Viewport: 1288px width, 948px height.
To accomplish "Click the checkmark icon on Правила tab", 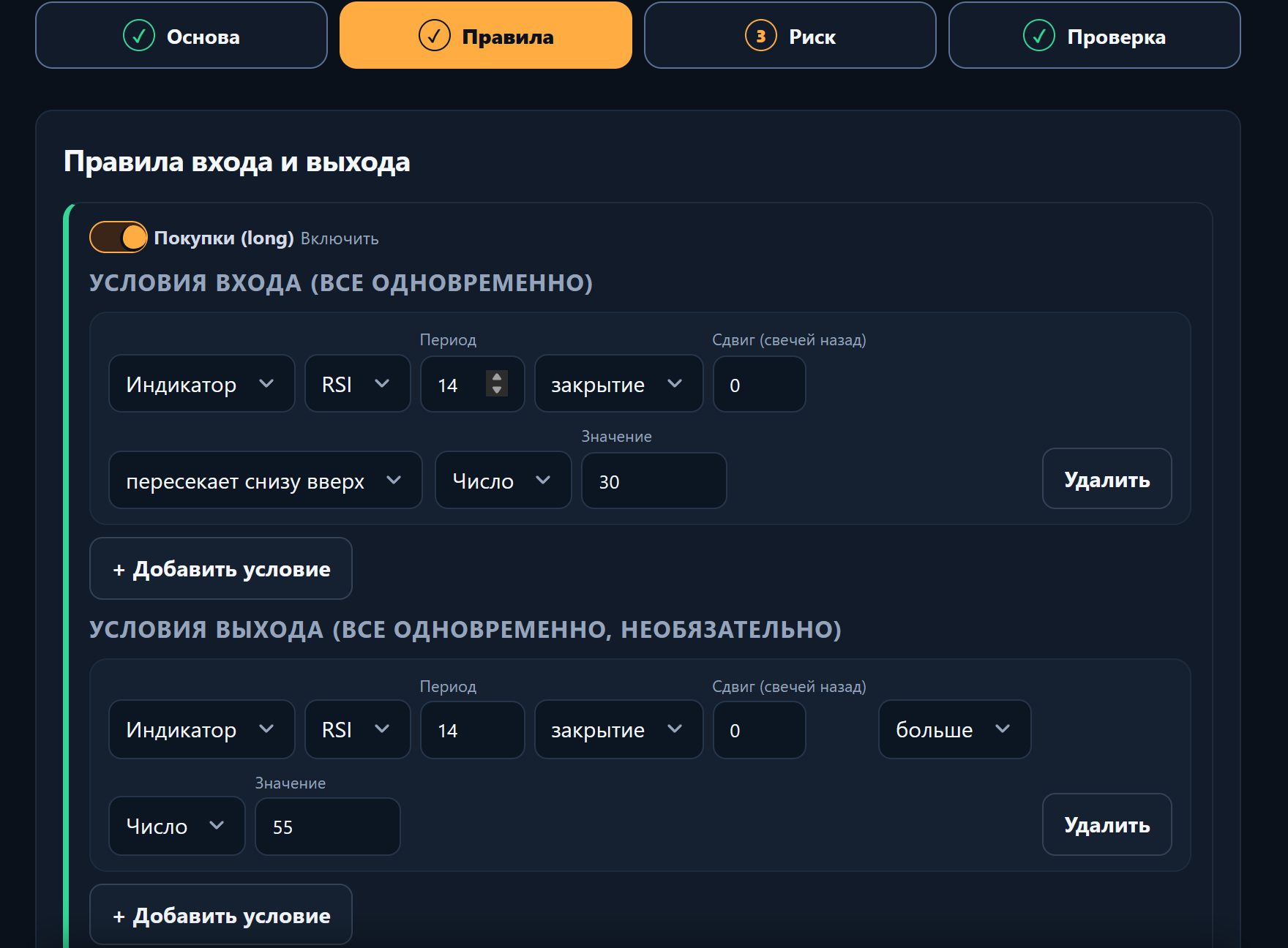I will tap(434, 36).
